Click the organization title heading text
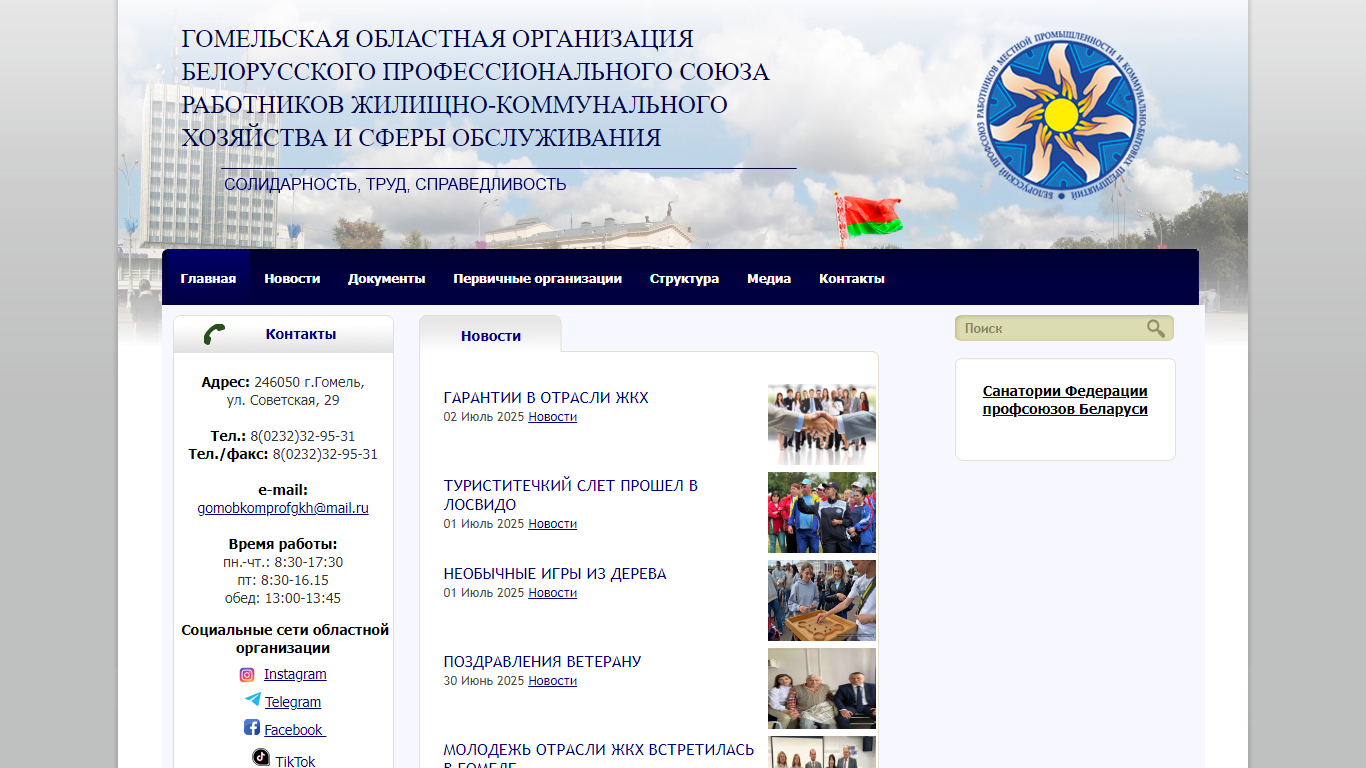The image size is (1366, 768). pyautogui.click(x=476, y=88)
